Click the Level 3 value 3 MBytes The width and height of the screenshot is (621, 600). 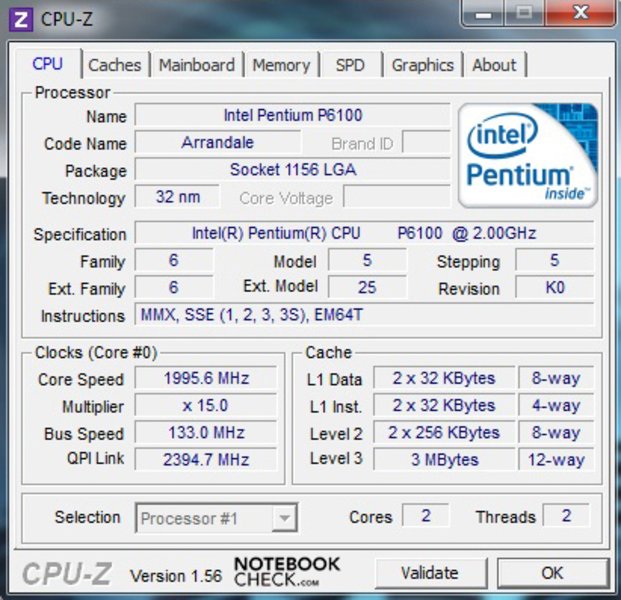pyautogui.click(x=444, y=460)
